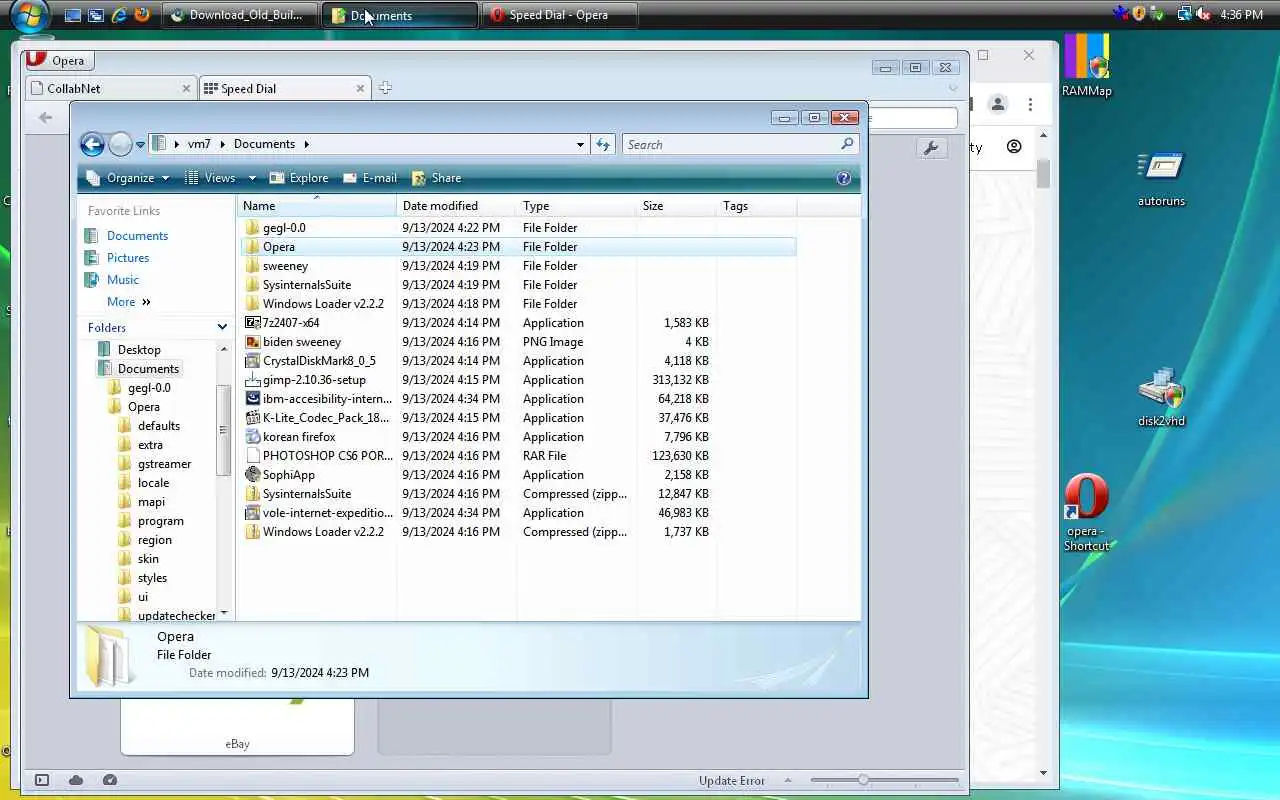Open the disk2vhd desktop icon

coord(1161,398)
